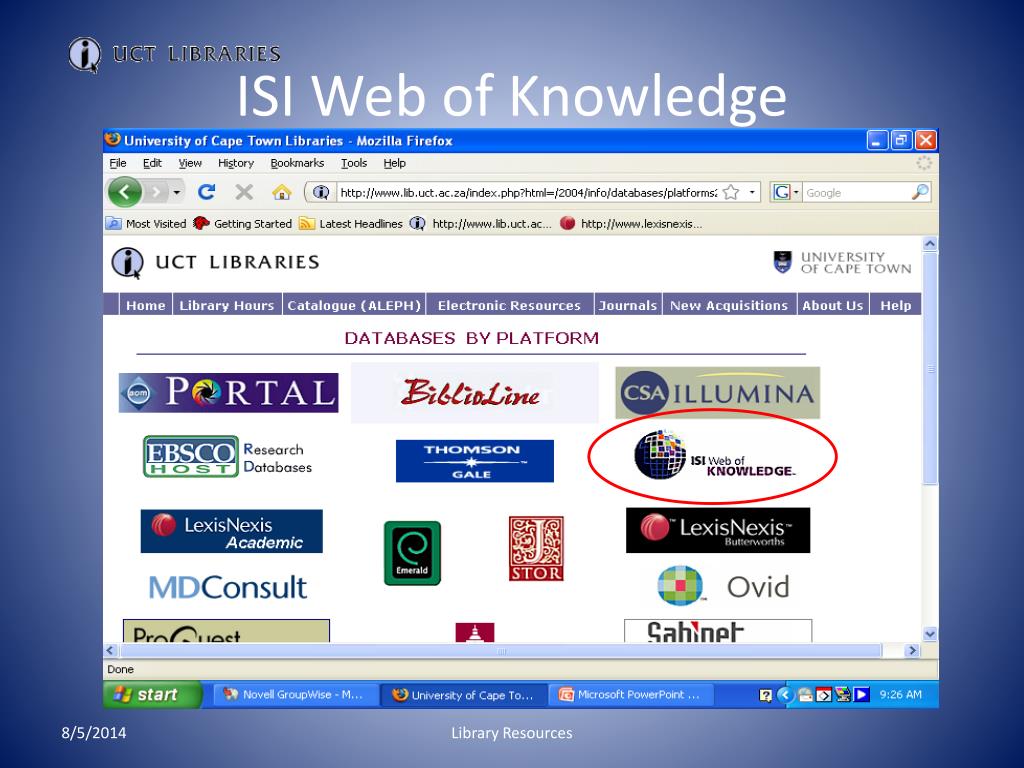Click the site identity icon in address bar
Image resolution: width=1024 pixels, height=768 pixels.
(x=321, y=193)
